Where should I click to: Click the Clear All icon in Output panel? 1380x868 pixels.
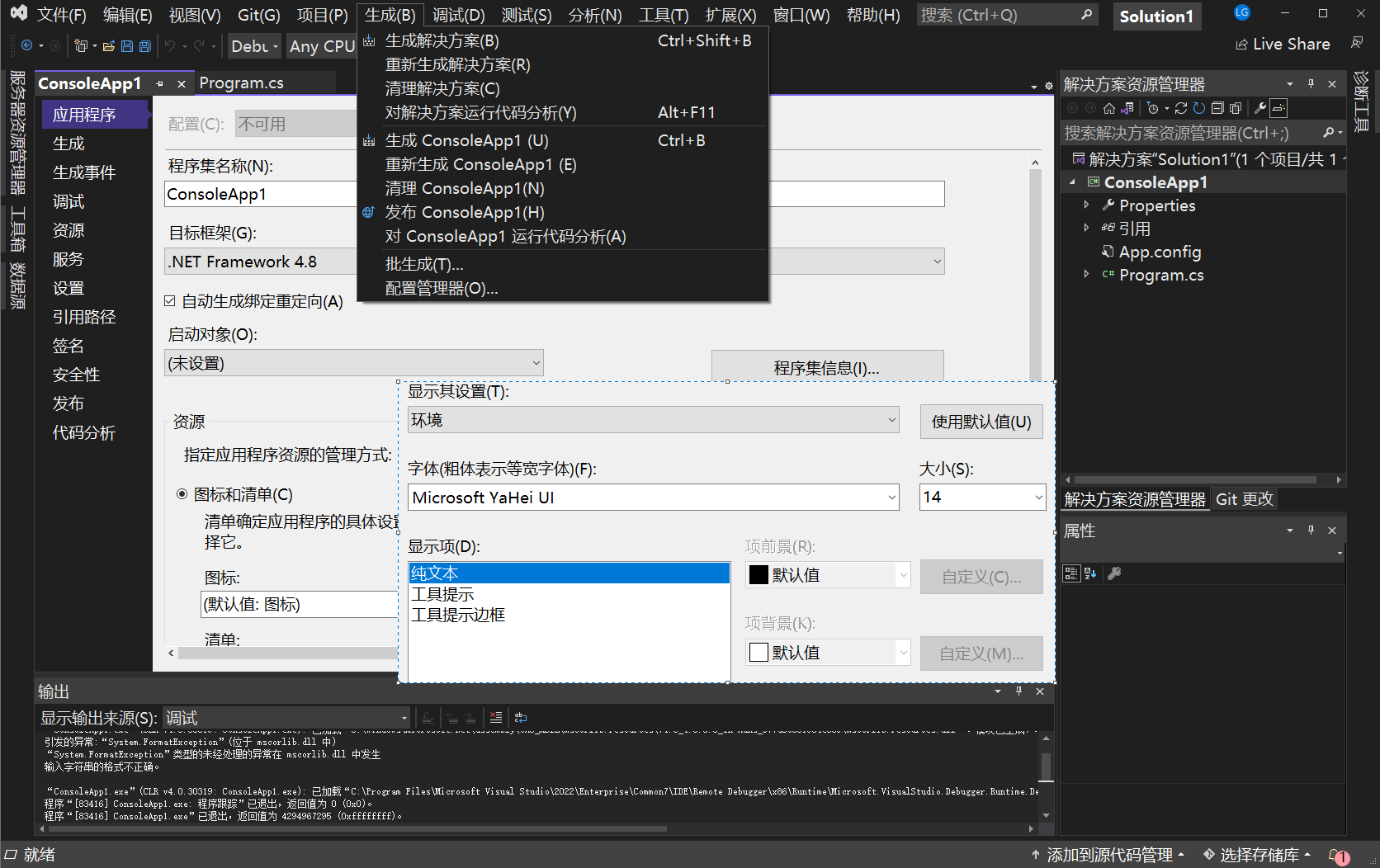pyautogui.click(x=496, y=718)
